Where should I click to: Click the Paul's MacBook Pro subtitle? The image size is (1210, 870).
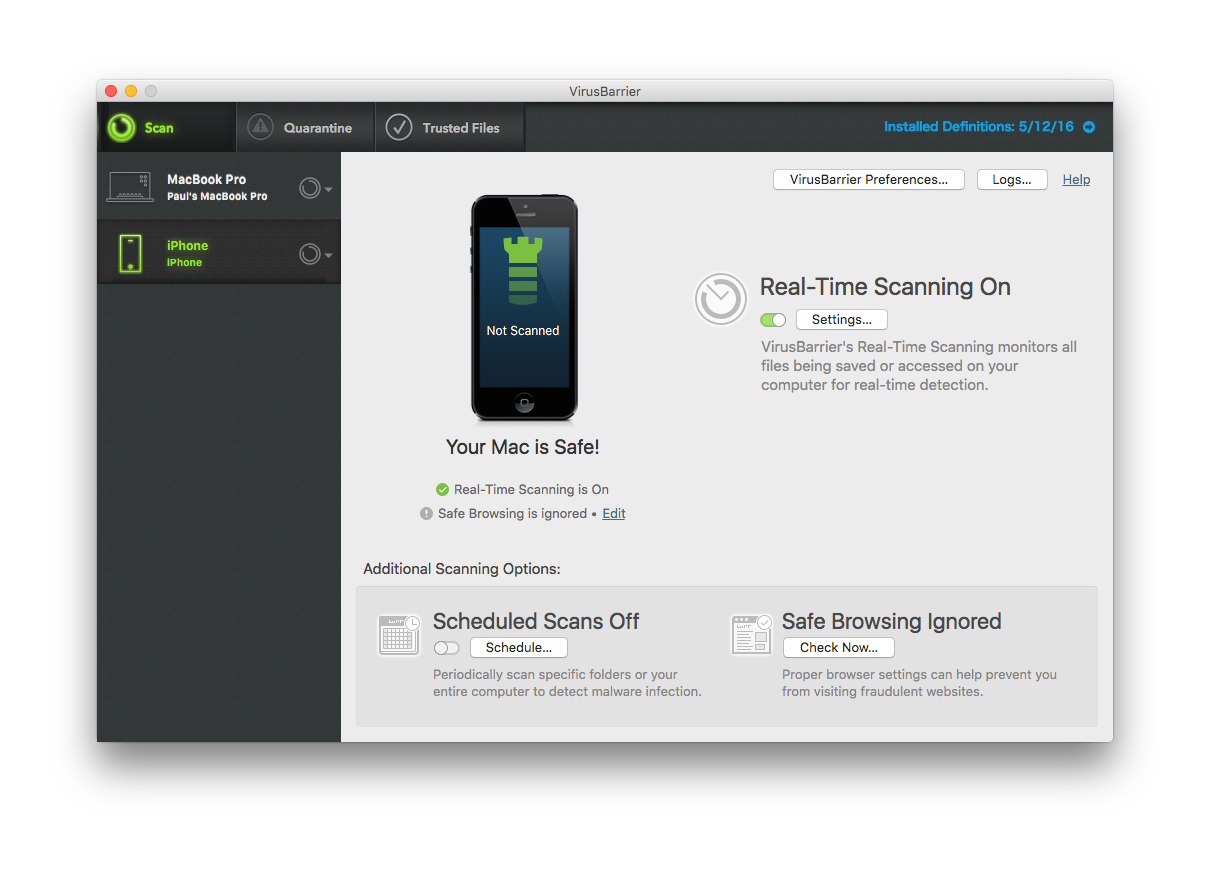[x=217, y=197]
